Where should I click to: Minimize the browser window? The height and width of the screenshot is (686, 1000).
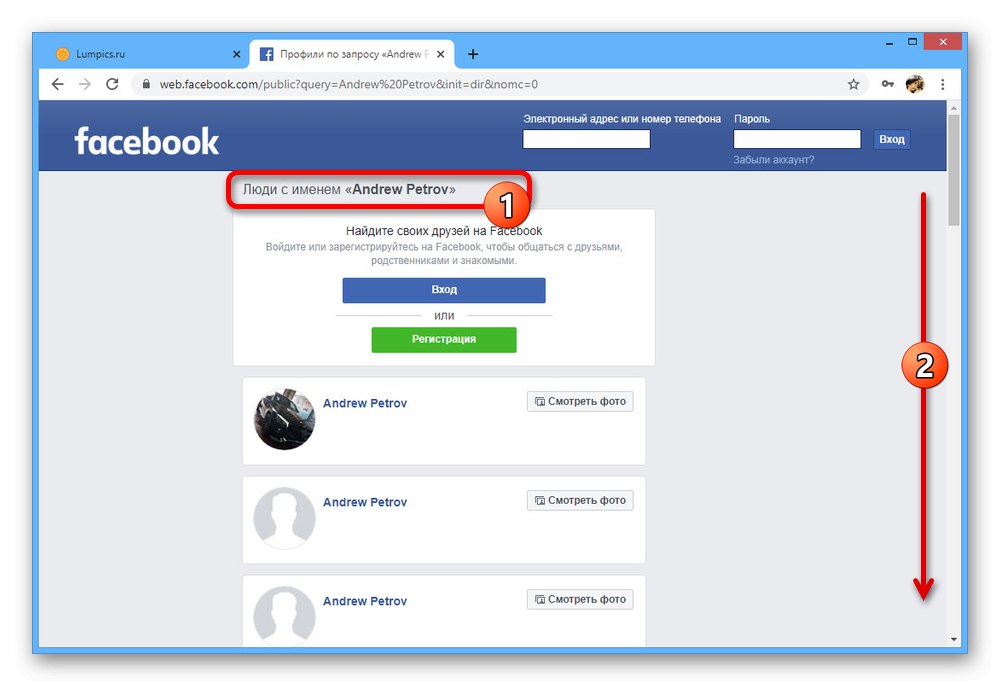pyautogui.click(x=889, y=43)
